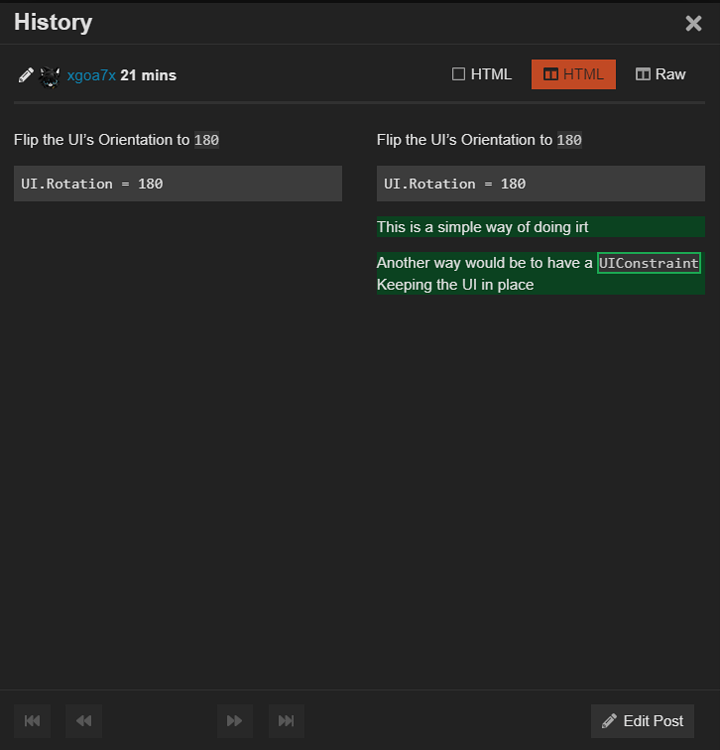
Task: Select side-by-side HTML view
Action: pyautogui.click(x=573, y=74)
